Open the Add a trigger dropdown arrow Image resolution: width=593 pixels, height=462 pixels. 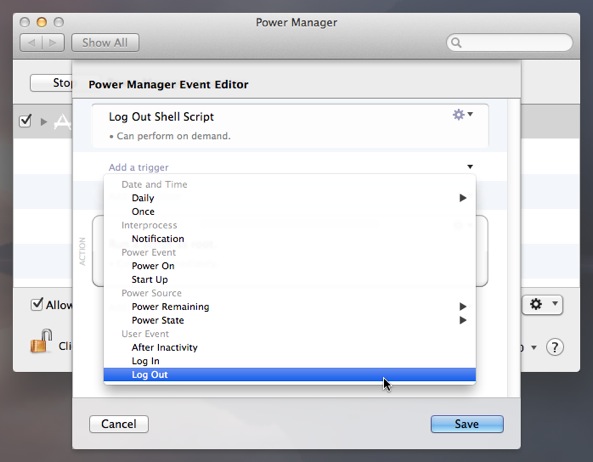point(470,167)
